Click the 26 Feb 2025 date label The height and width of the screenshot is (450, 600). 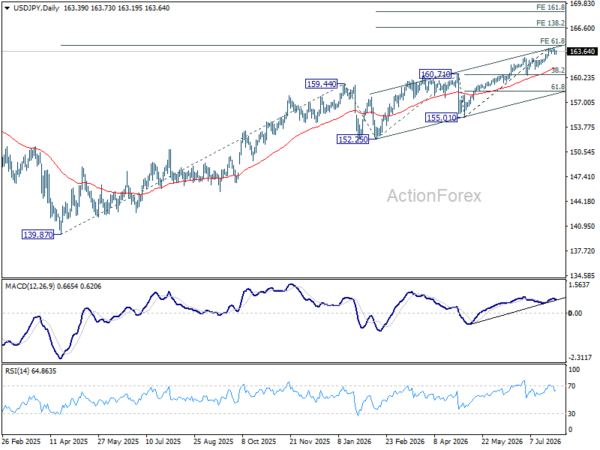pyautogui.click(x=21, y=442)
